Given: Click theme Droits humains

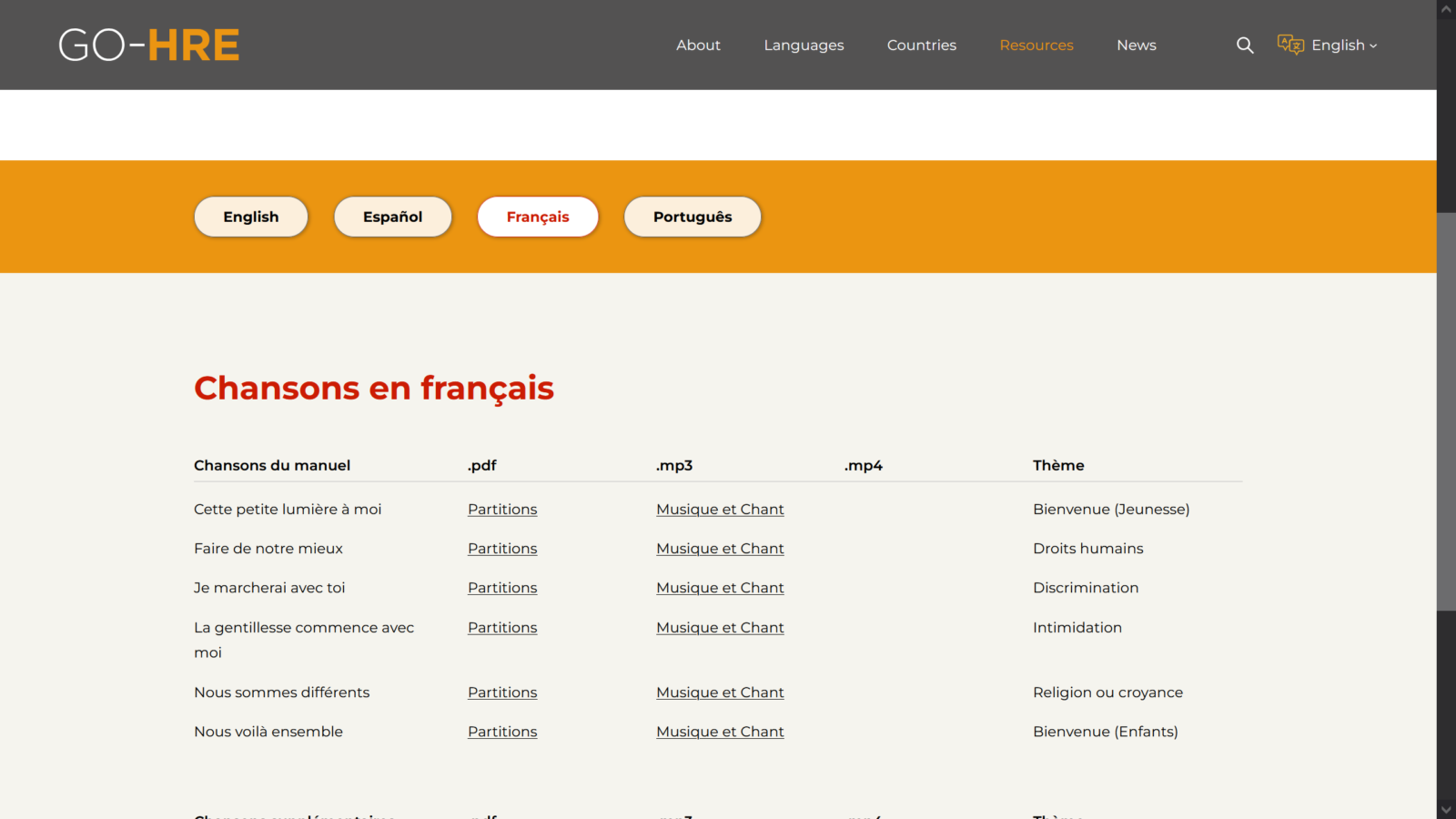Looking at the screenshot, I should (x=1088, y=549).
